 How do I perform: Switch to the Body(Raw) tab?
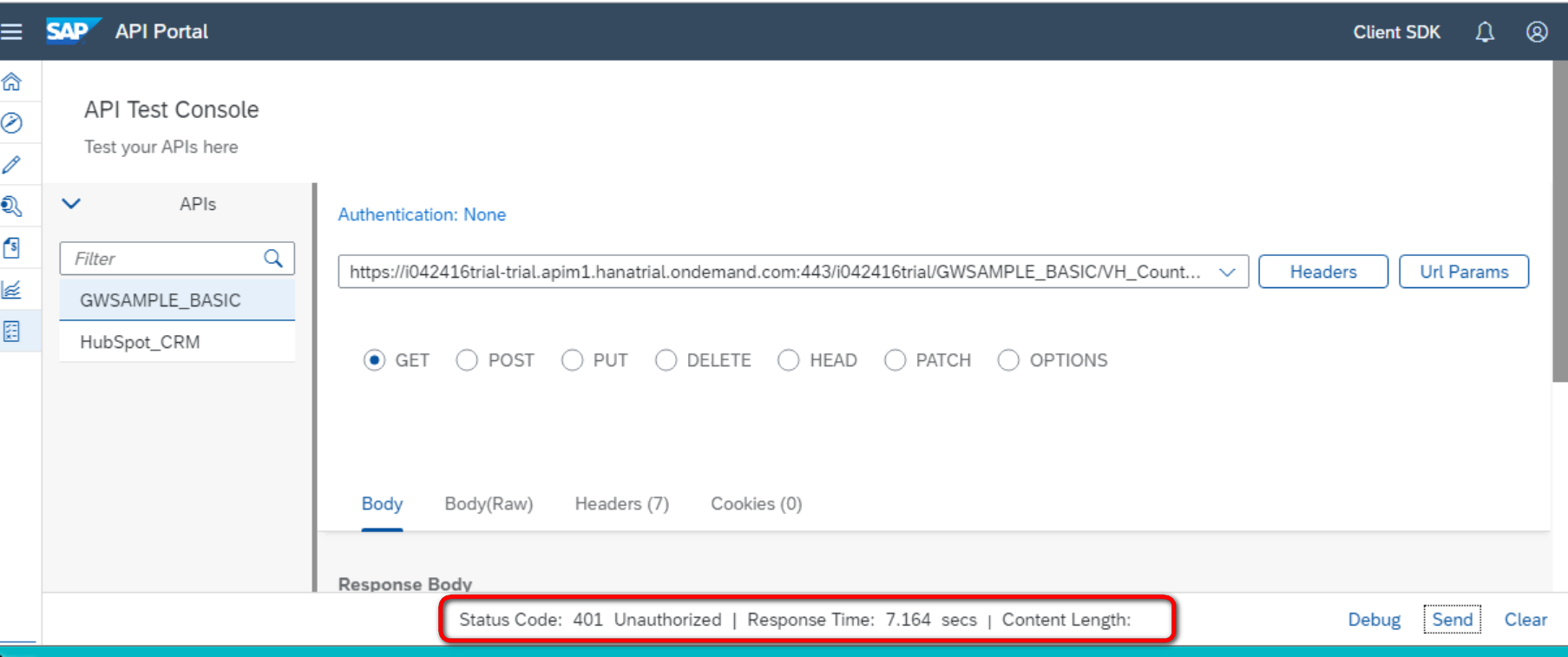pos(489,504)
